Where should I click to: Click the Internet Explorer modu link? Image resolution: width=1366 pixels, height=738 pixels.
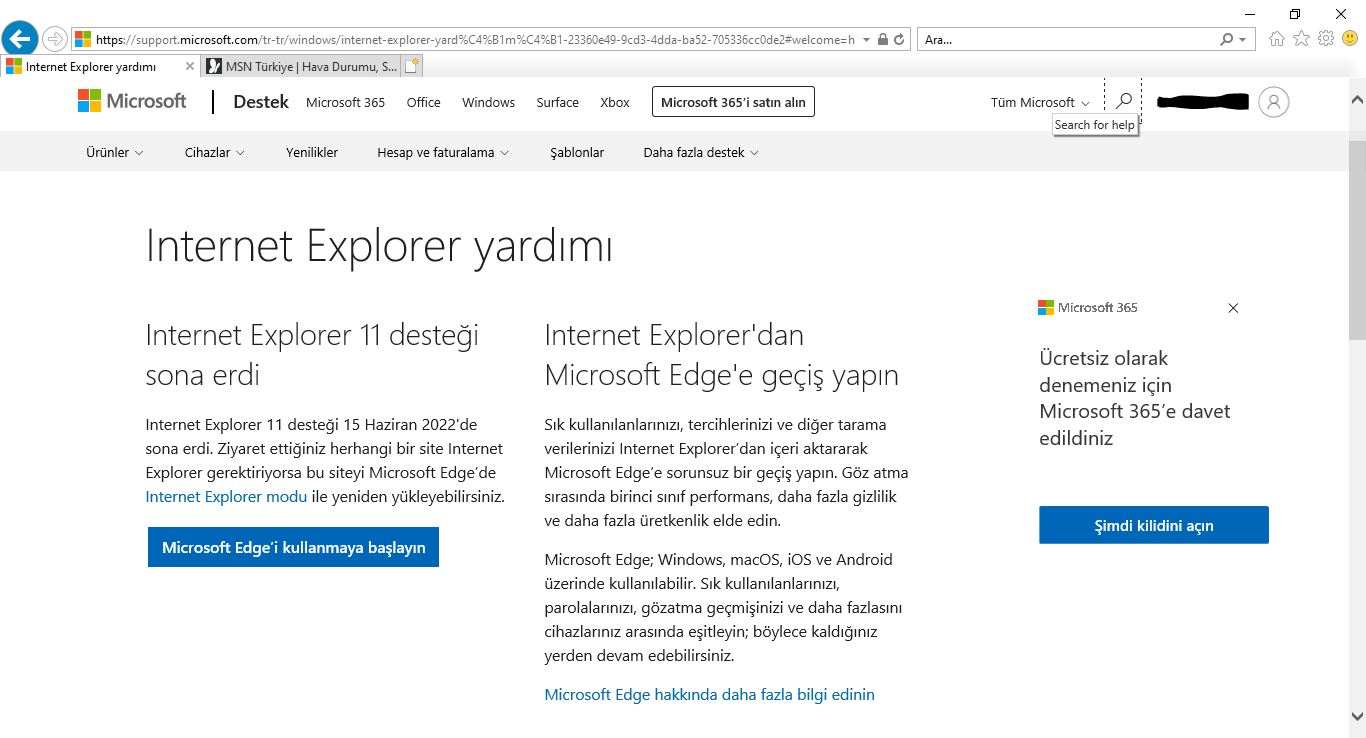coord(226,496)
